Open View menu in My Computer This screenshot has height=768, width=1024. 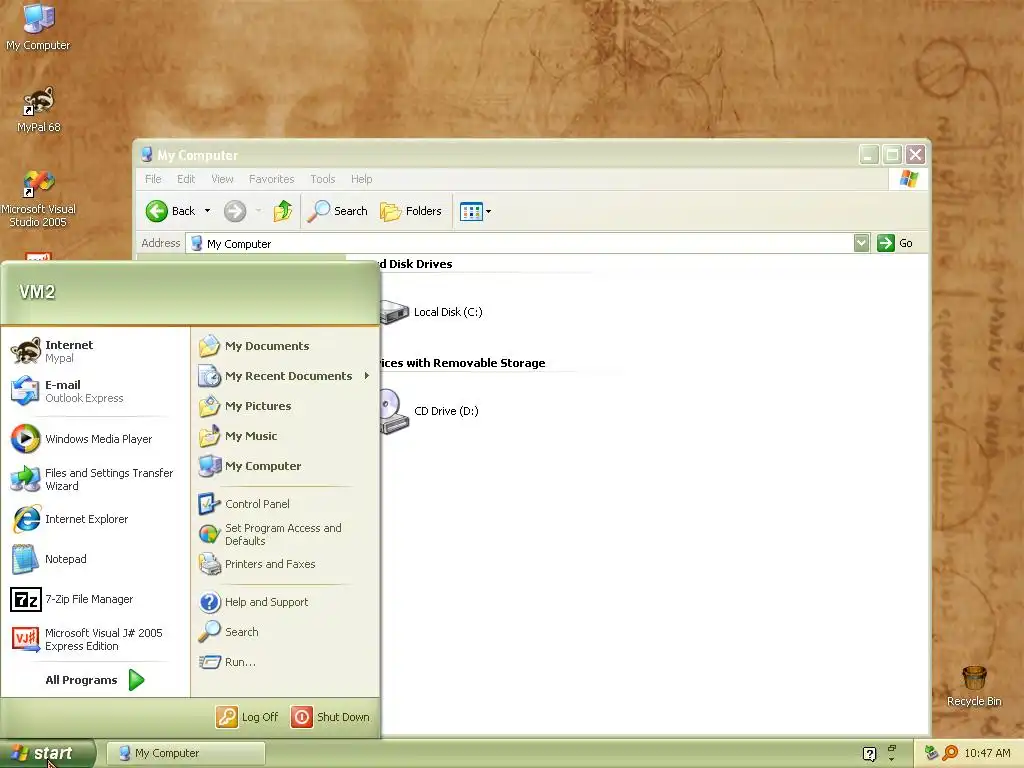coord(222,179)
